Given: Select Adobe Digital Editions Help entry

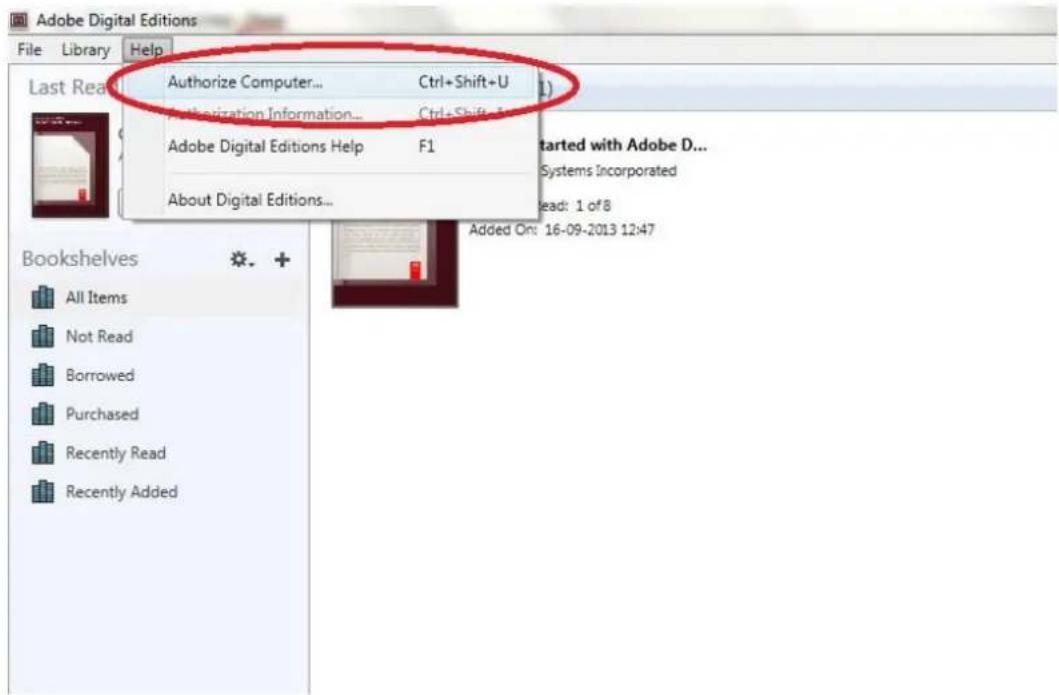Looking at the screenshot, I should 331,147.
